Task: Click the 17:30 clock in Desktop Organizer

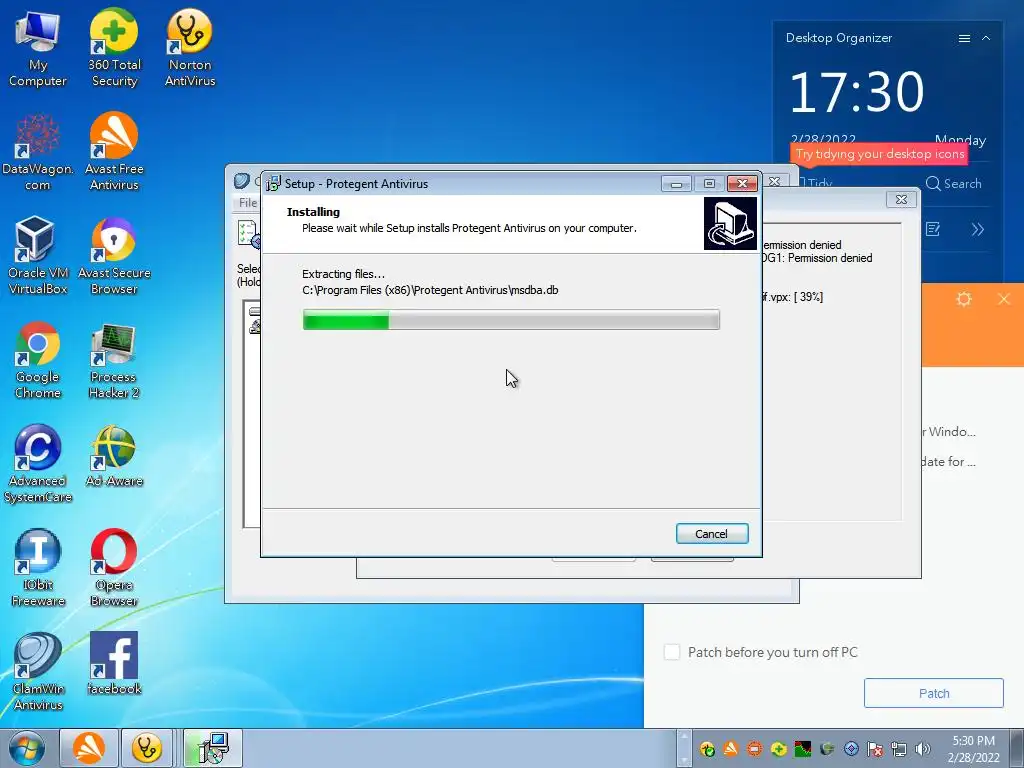Action: [857, 91]
